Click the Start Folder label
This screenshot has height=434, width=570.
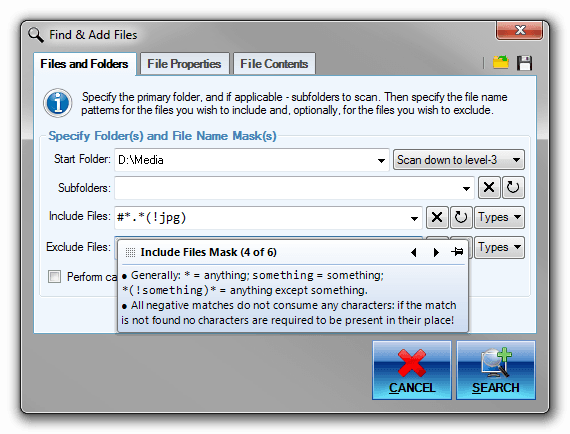[82, 159]
